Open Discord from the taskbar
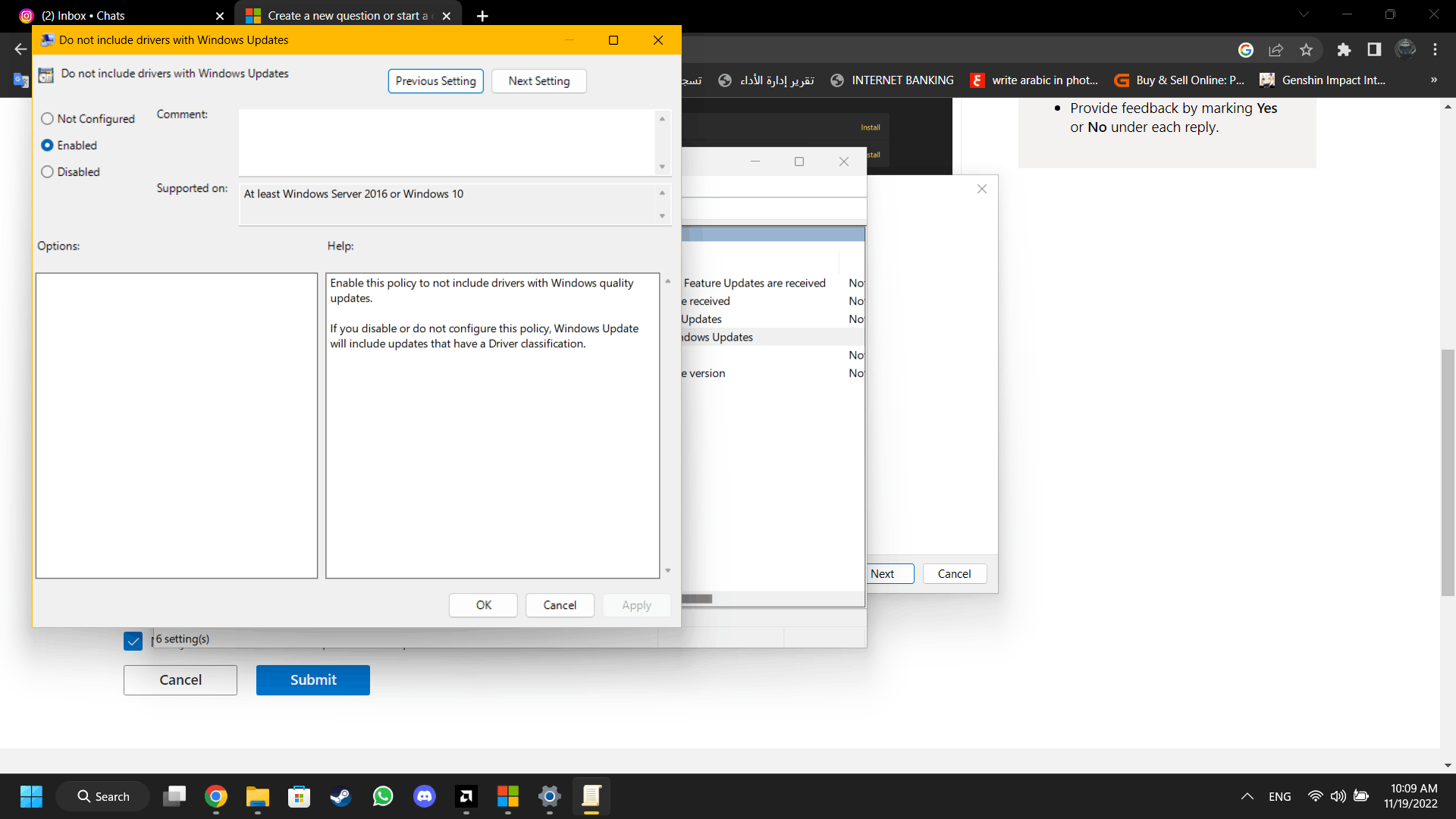The height and width of the screenshot is (819, 1456). (425, 796)
